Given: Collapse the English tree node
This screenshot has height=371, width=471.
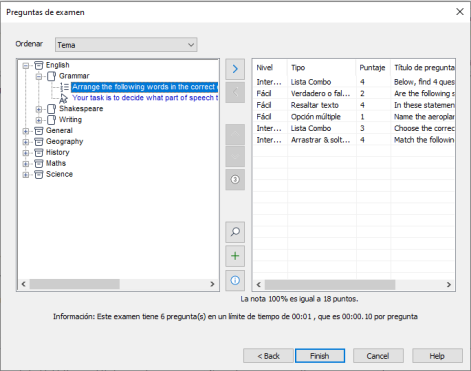Looking at the screenshot, I should click(26, 66).
